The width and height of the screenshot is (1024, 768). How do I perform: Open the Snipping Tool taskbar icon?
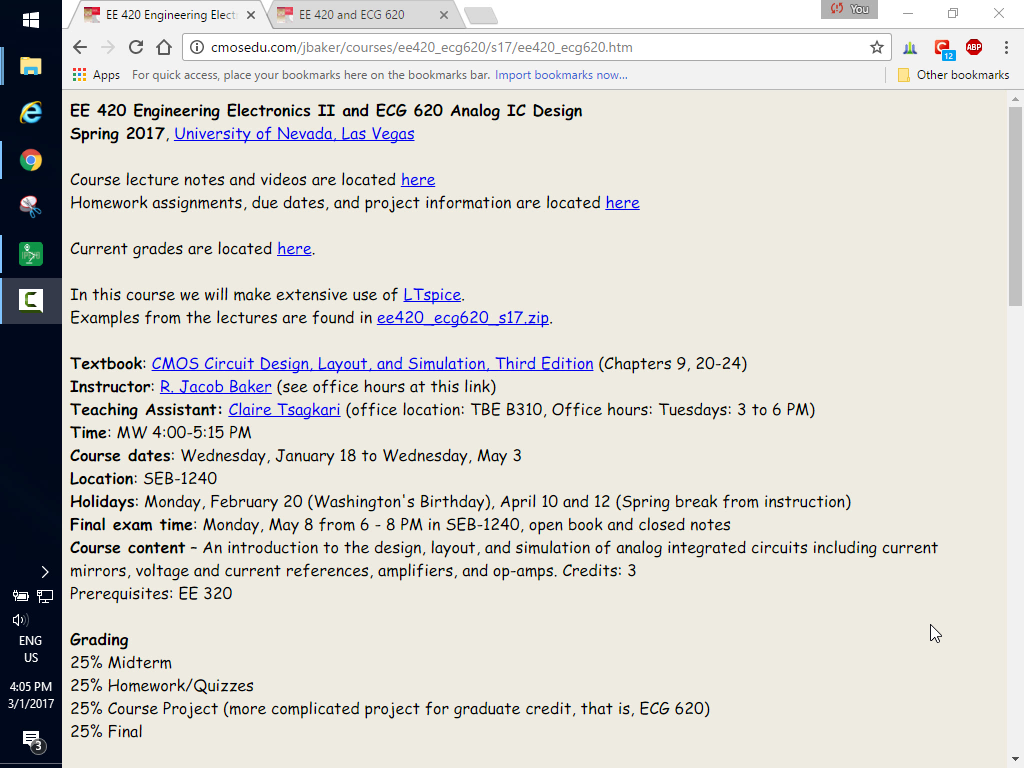click(31, 206)
